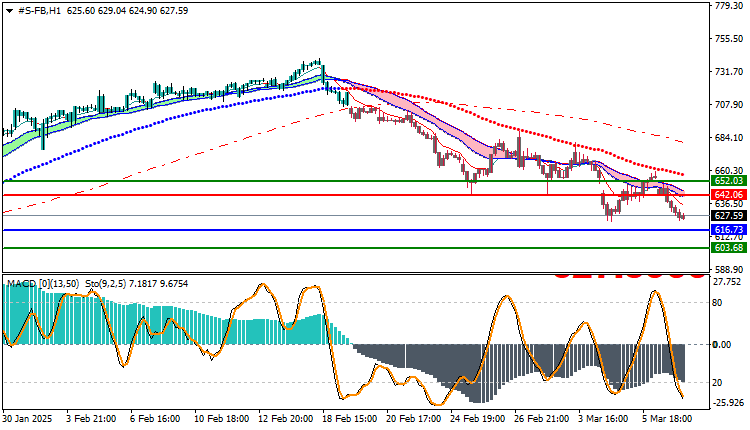750x430 pixels.
Task: Select the 616.73 blue price level label
Action: tap(728, 230)
